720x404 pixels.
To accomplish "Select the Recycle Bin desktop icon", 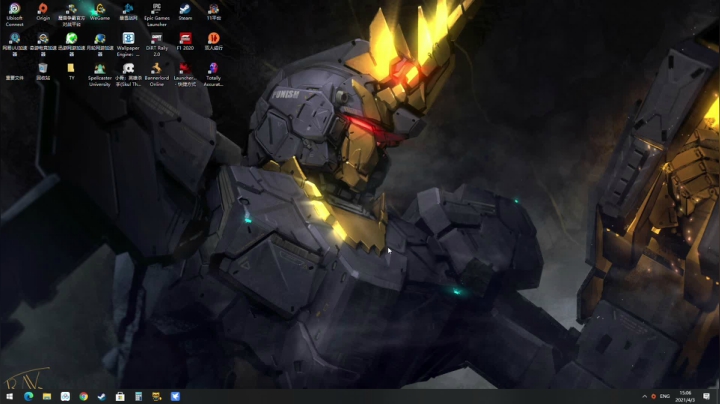I will click(x=43, y=72).
